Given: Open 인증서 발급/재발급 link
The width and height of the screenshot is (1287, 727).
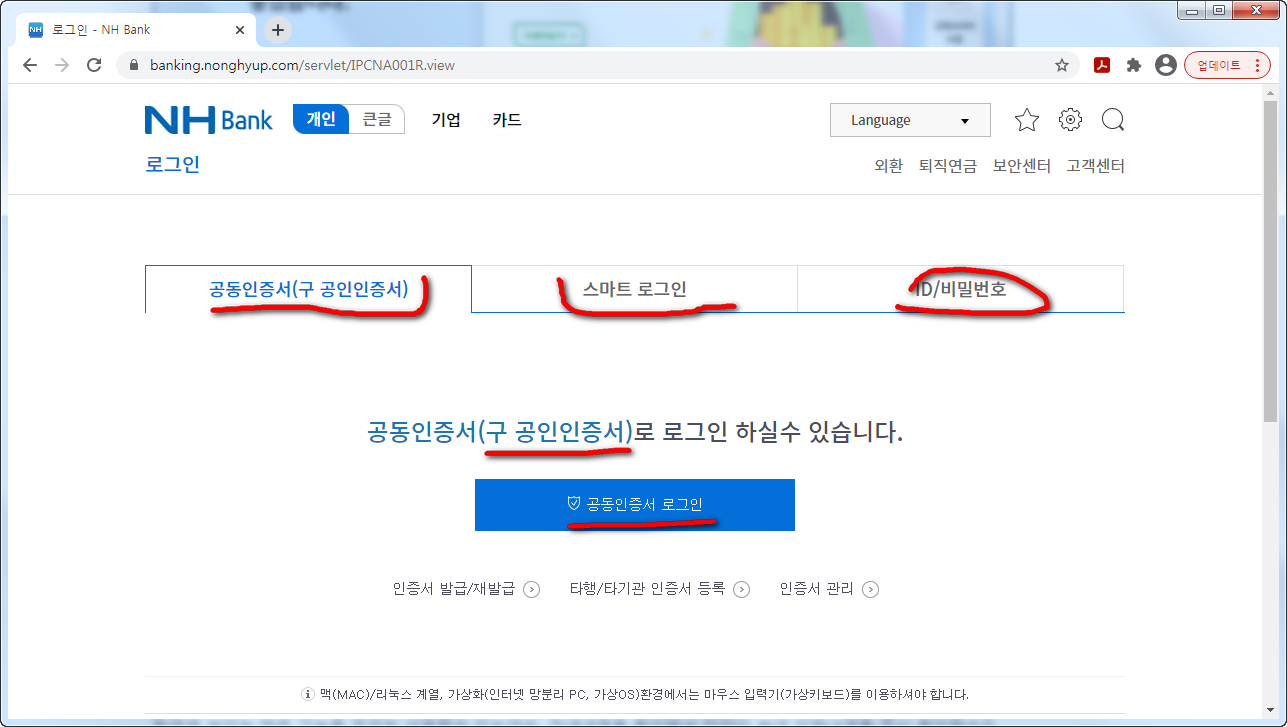Looking at the screenshot, I should tap(453, 589).
